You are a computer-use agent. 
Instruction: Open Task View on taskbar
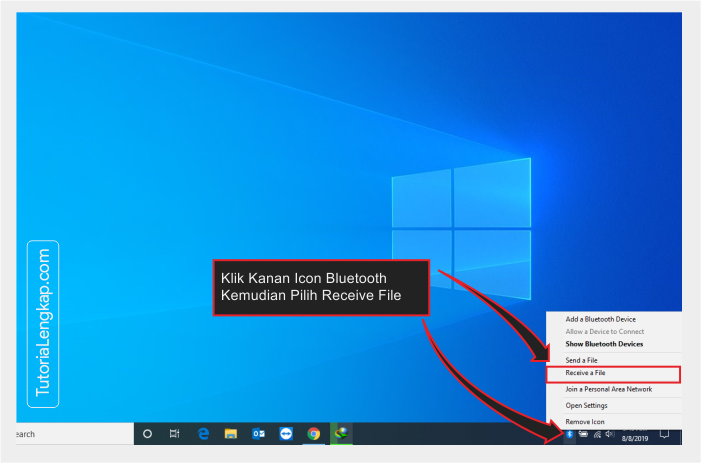tap(174, 434)
